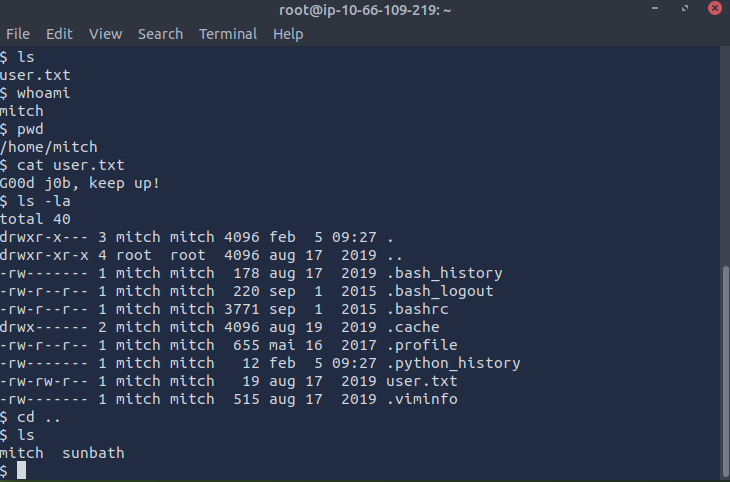Click the sunbath directory name
Screen dimensions: 730x482
coord(93,454)
